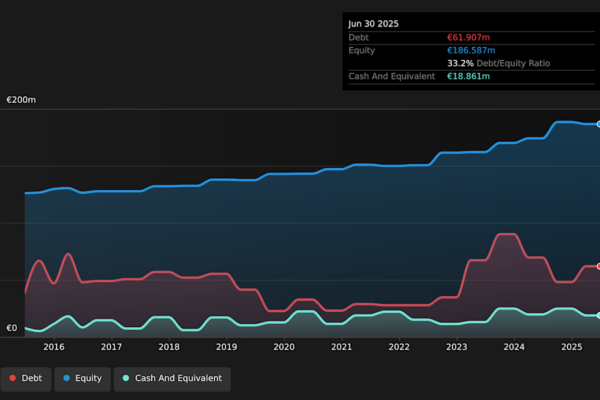Click the Jun 30 2025 tooltip date
Screen dimensions: 600x400
click(x=373, y=24)
